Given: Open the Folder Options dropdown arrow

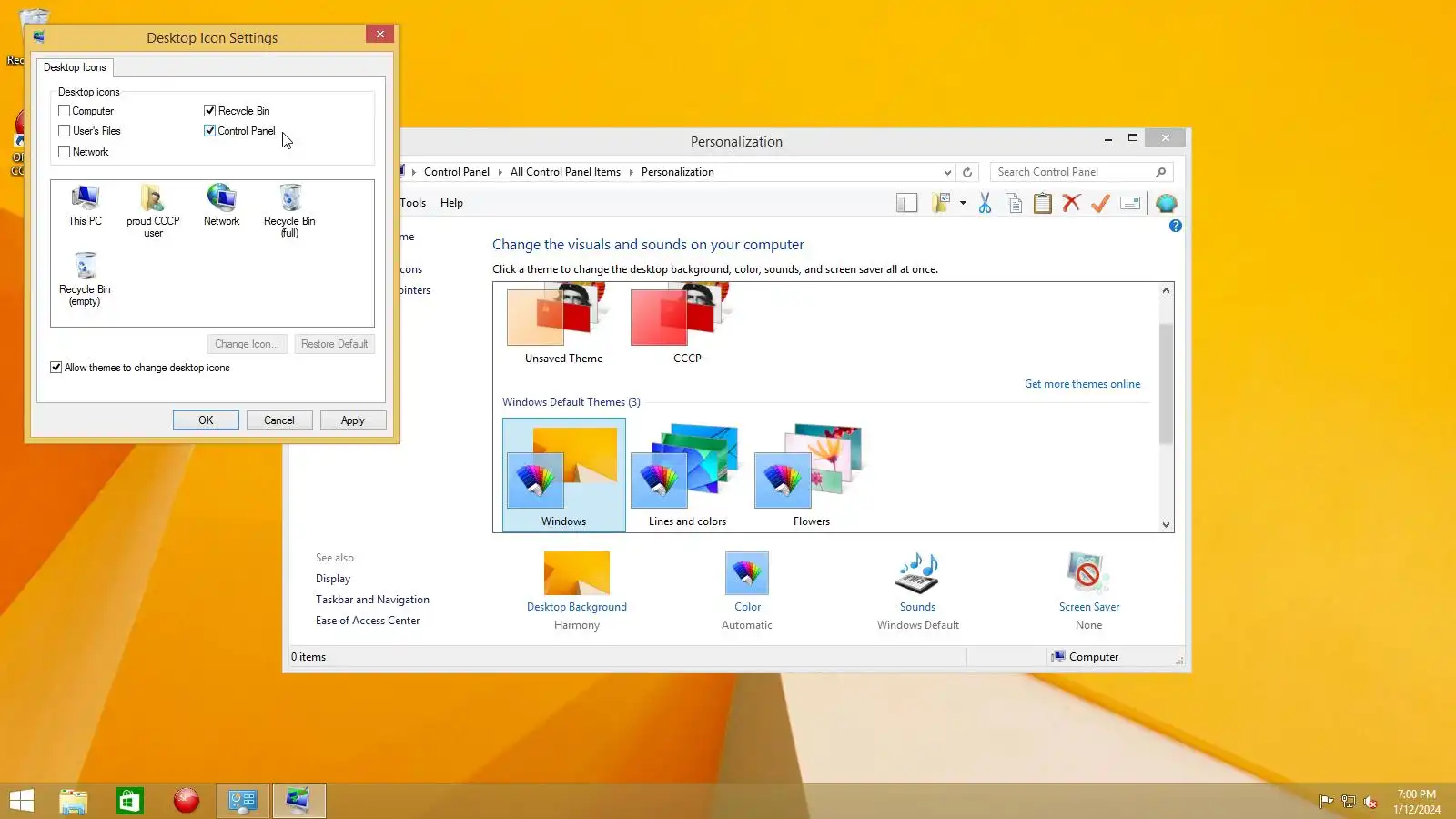Looking at the screenshot, I should click(963, 203).
